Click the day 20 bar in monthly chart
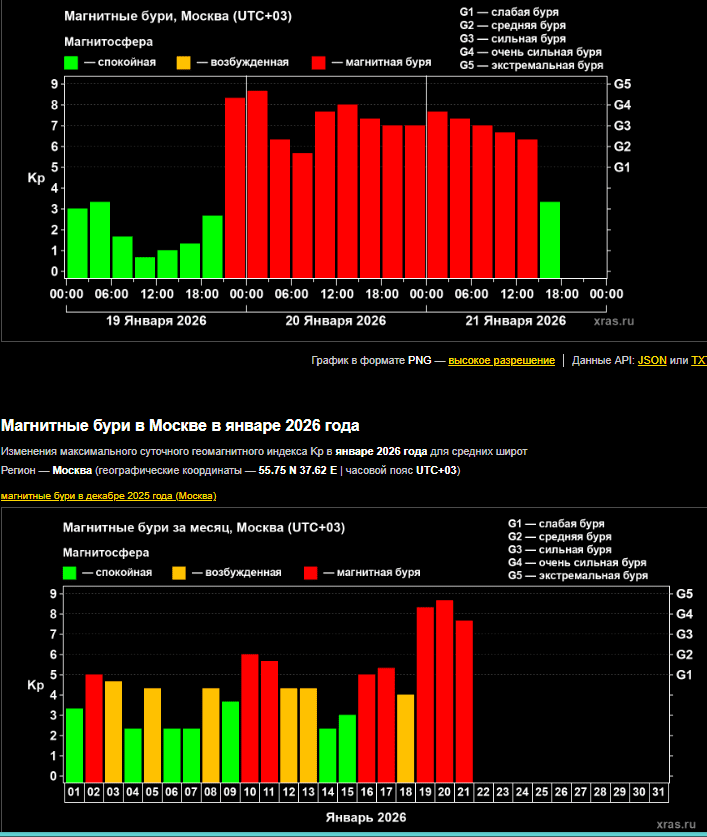The image size is (707, 837). 445,690
